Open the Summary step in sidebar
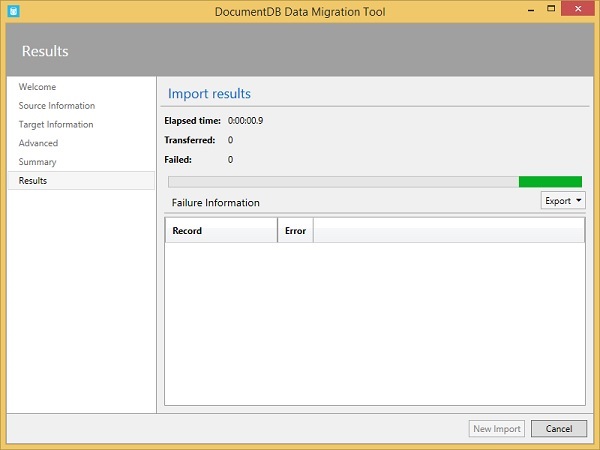Viewport: 600px width, 450px height. pos(37,162)
